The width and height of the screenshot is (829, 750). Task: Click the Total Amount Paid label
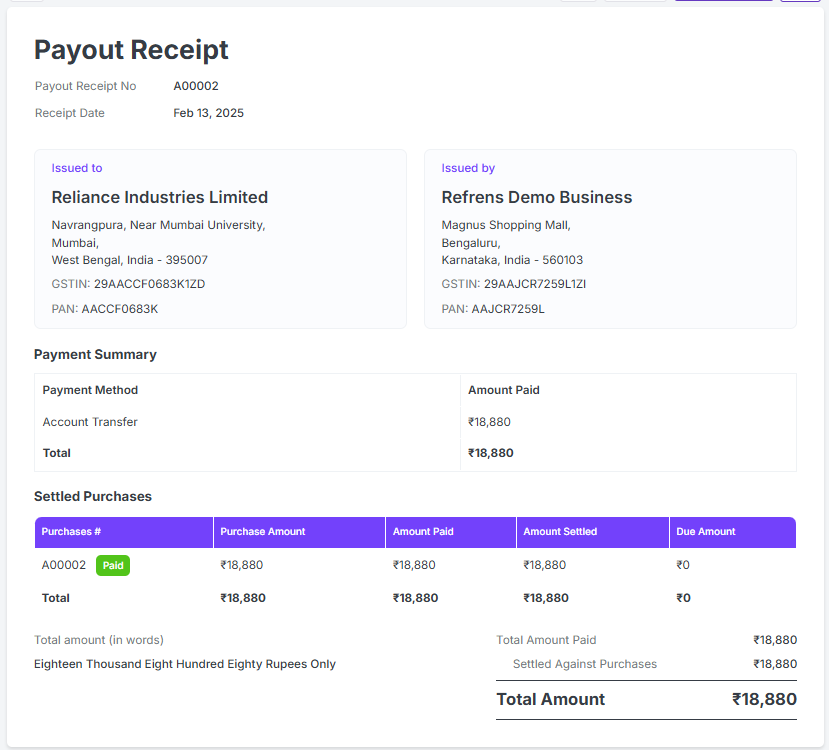(546, 640)
